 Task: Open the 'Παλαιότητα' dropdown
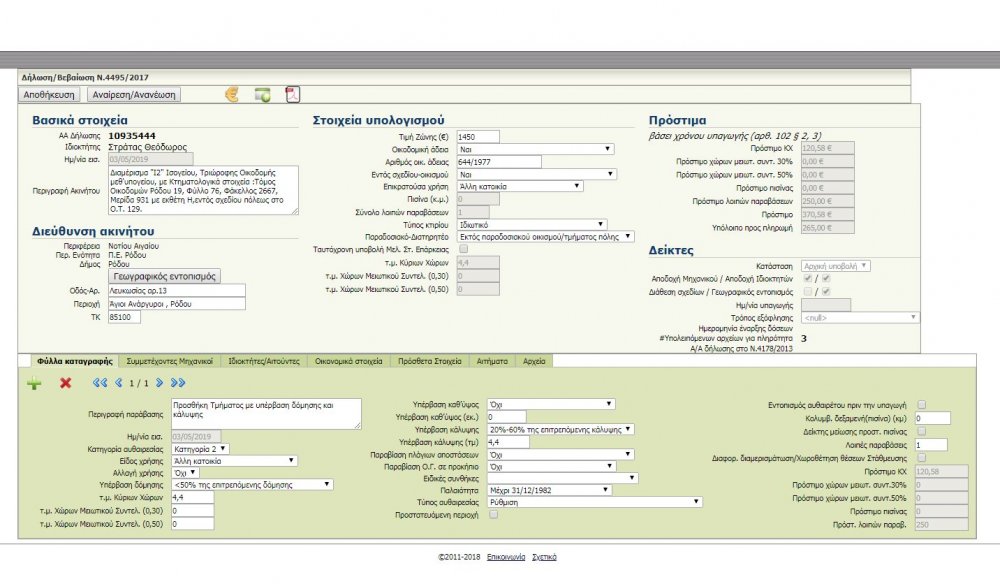pyautogui.click(x=549, y=490)
